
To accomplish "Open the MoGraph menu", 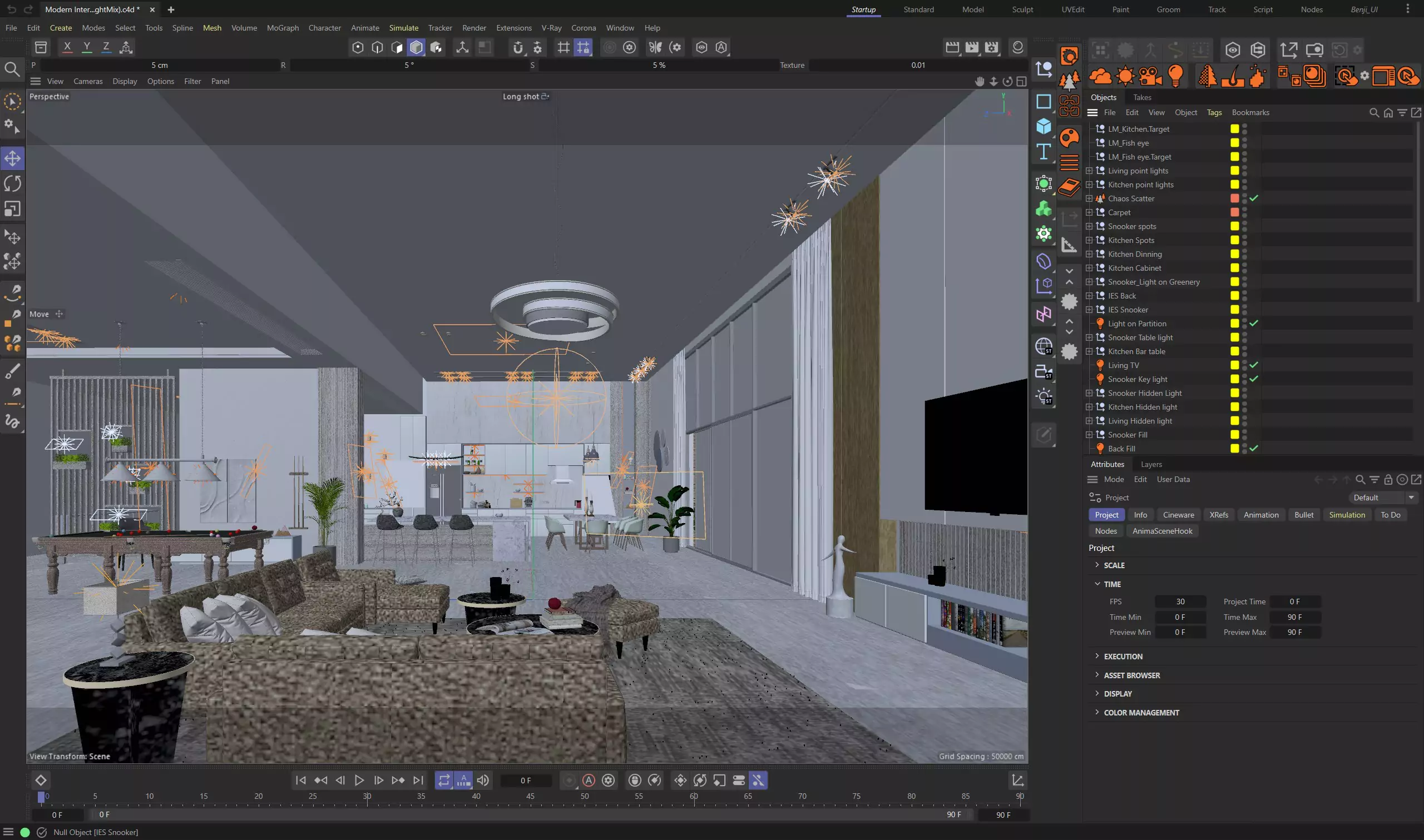I will pyautogui.click(x=283, y=28).
